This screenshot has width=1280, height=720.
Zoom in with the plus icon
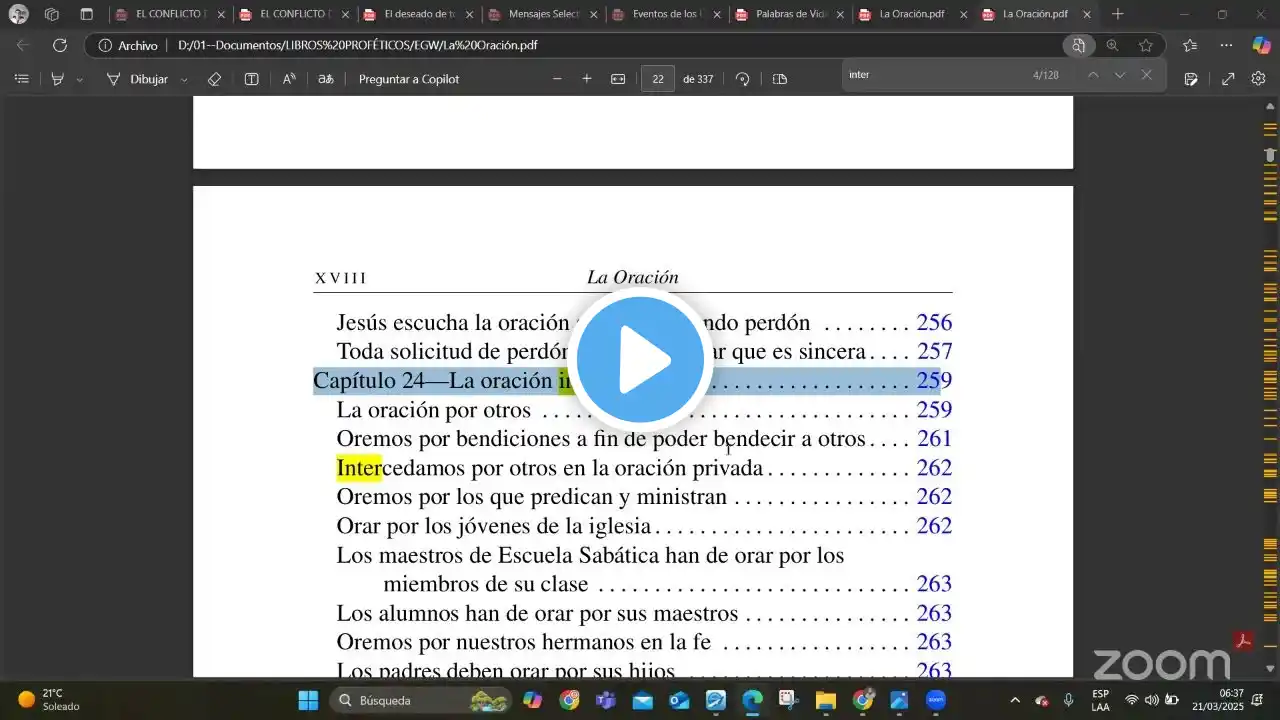(x=587, y=79)
